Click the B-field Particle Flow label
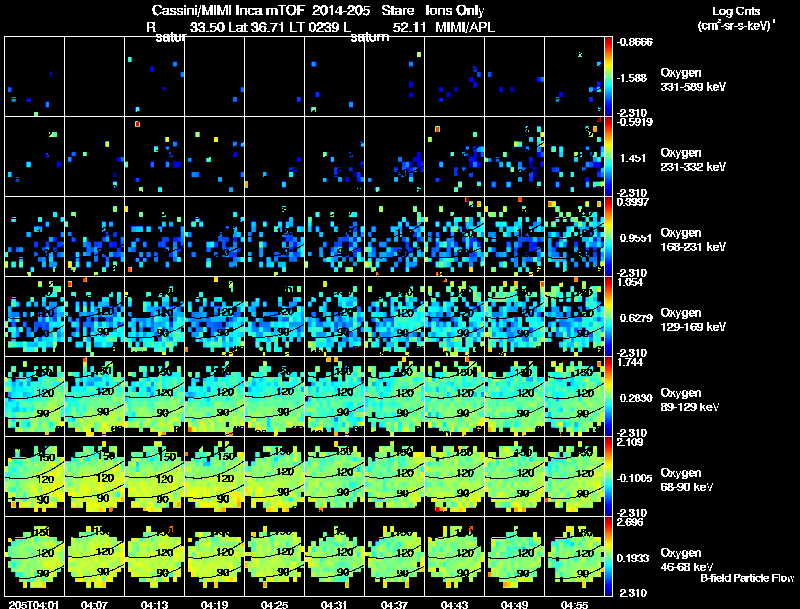 747,578
